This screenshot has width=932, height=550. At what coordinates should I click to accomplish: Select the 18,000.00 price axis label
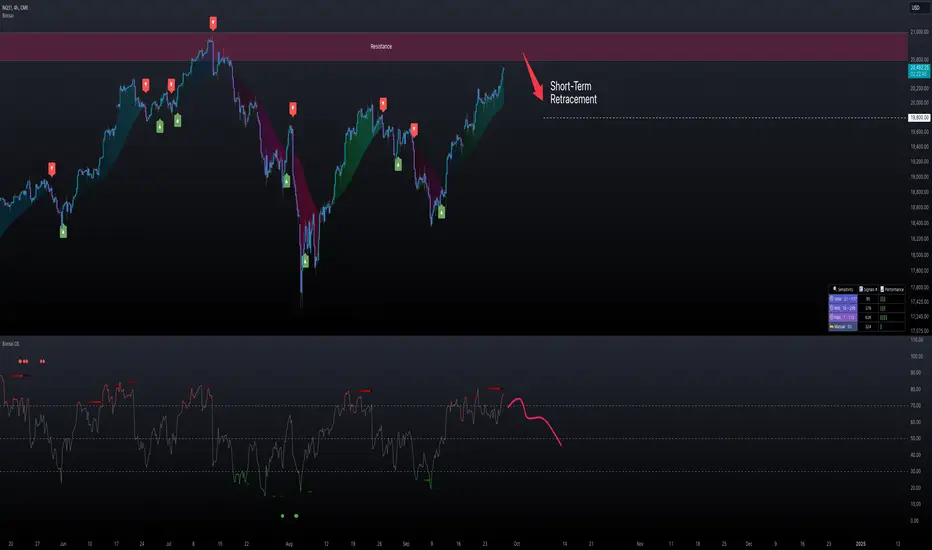pyautogui.click(x=919, y=254)
